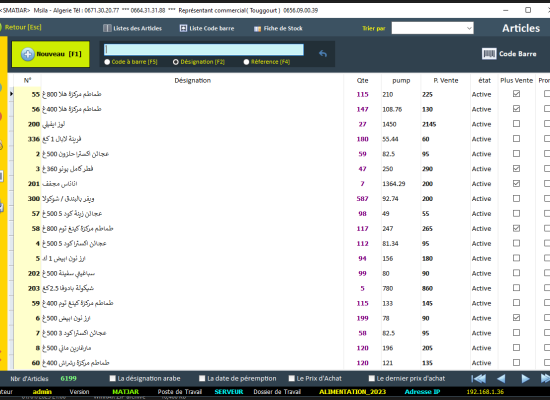The width and height of the screenshot is (550, 400).
Task: Click the Listes des Articles icon
Action: [107, 28]
